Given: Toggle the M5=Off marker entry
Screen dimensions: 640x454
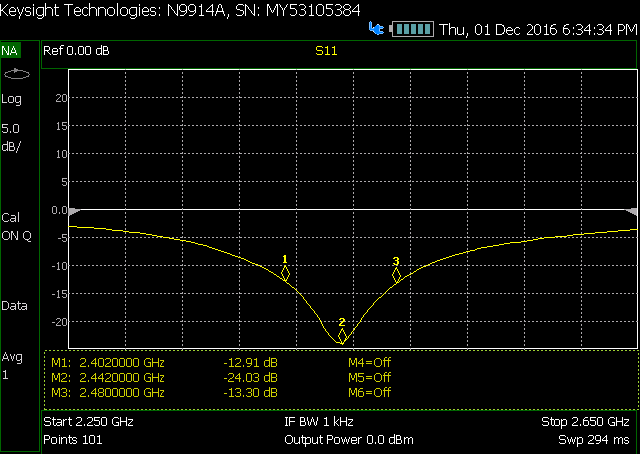Looking at the screenshot, I should click(x=369, y=378).
